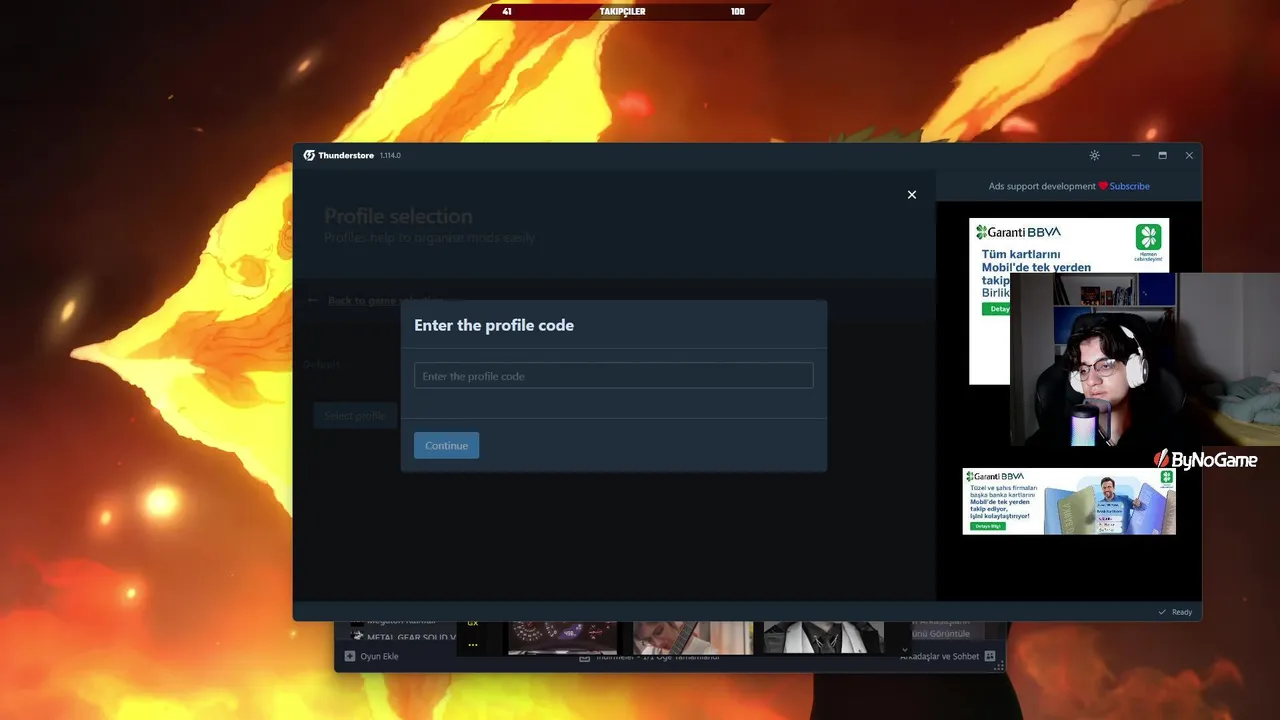Click the Thunderstore version number 1.114.0

click(x=390, y=155)
